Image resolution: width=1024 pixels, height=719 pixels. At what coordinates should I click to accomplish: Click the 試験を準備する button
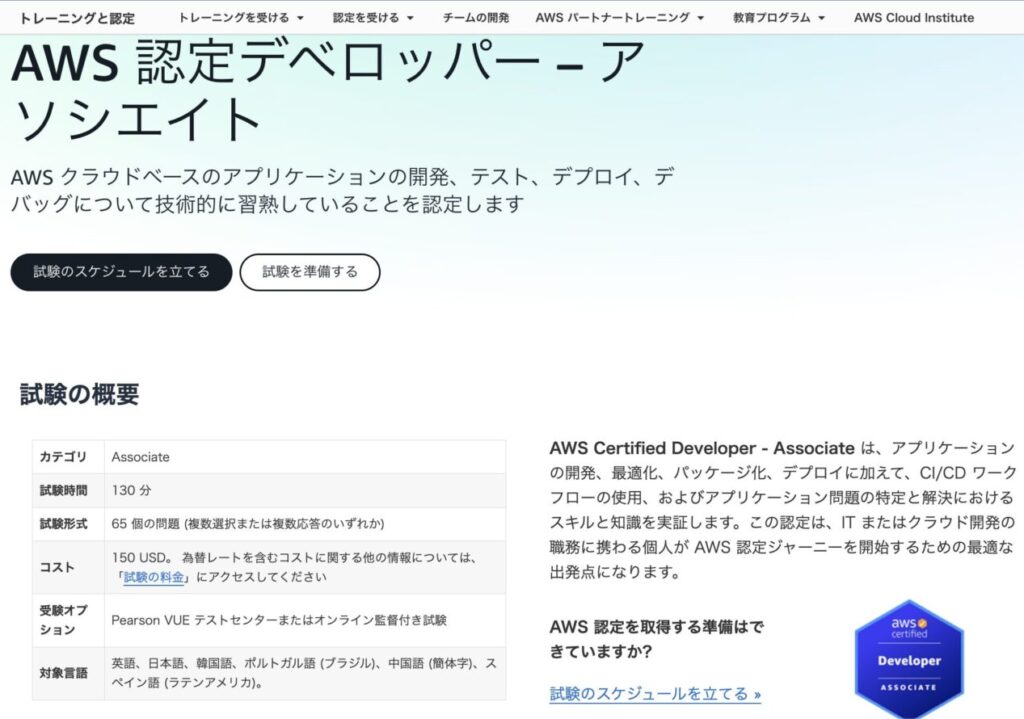(x=310, y=272)
